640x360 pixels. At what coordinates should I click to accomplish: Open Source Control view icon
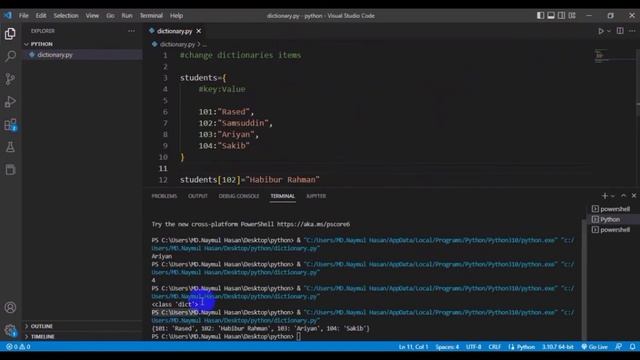click(x=10, y=79)
